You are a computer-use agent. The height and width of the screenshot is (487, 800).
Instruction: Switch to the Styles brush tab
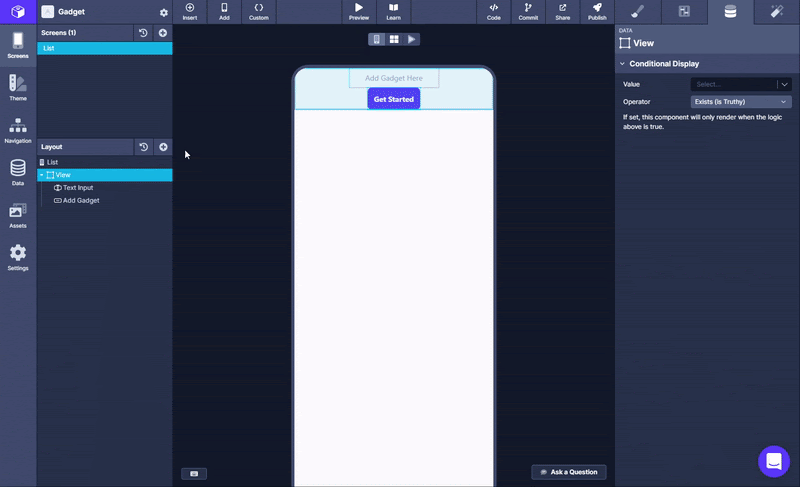[x=638, y=12]
